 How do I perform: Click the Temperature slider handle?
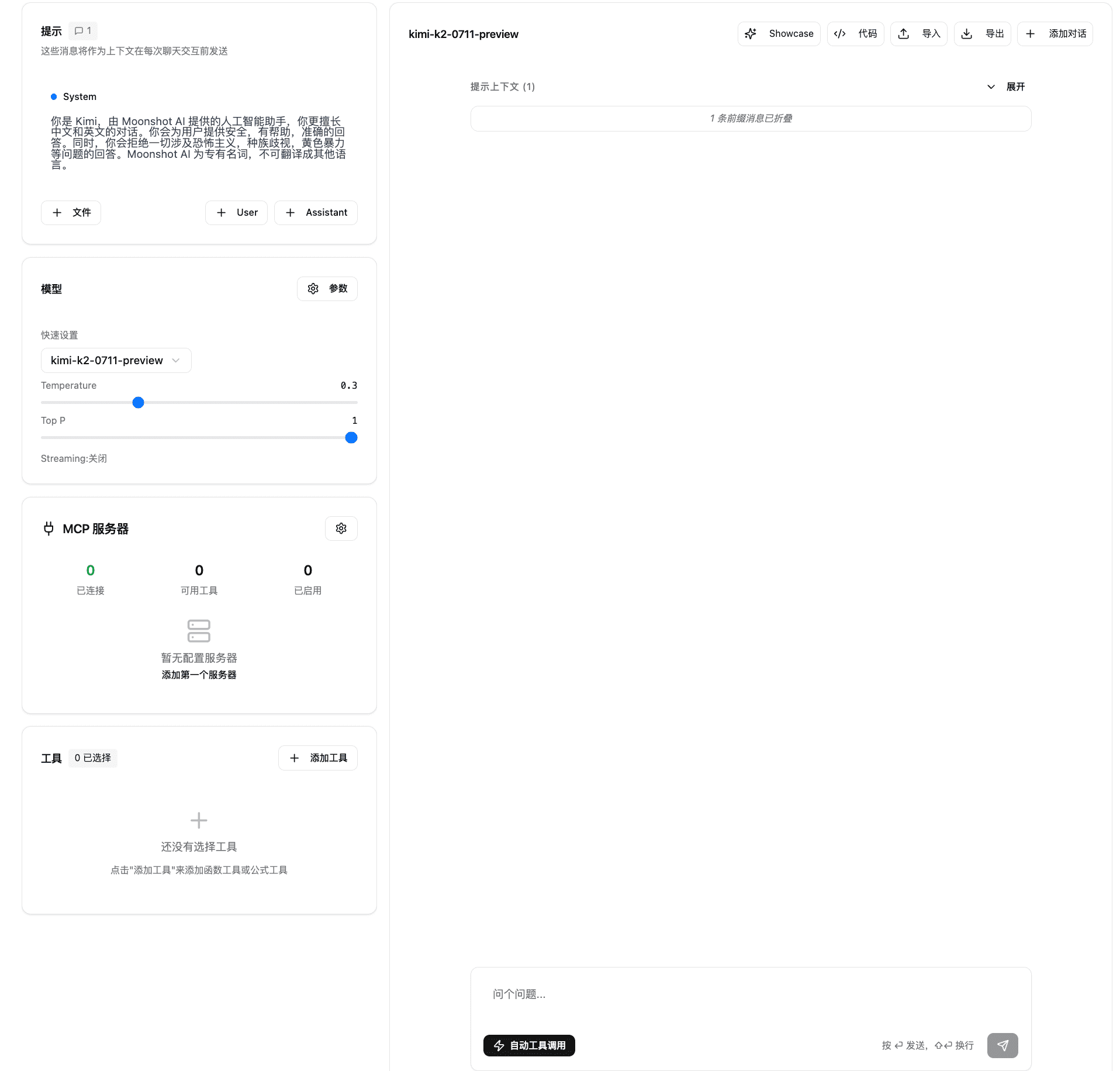tap(138, 403)
